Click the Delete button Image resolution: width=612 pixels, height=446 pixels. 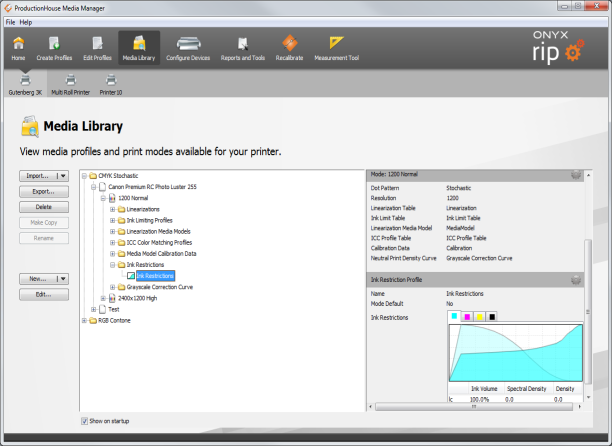[x=44, y=207]
